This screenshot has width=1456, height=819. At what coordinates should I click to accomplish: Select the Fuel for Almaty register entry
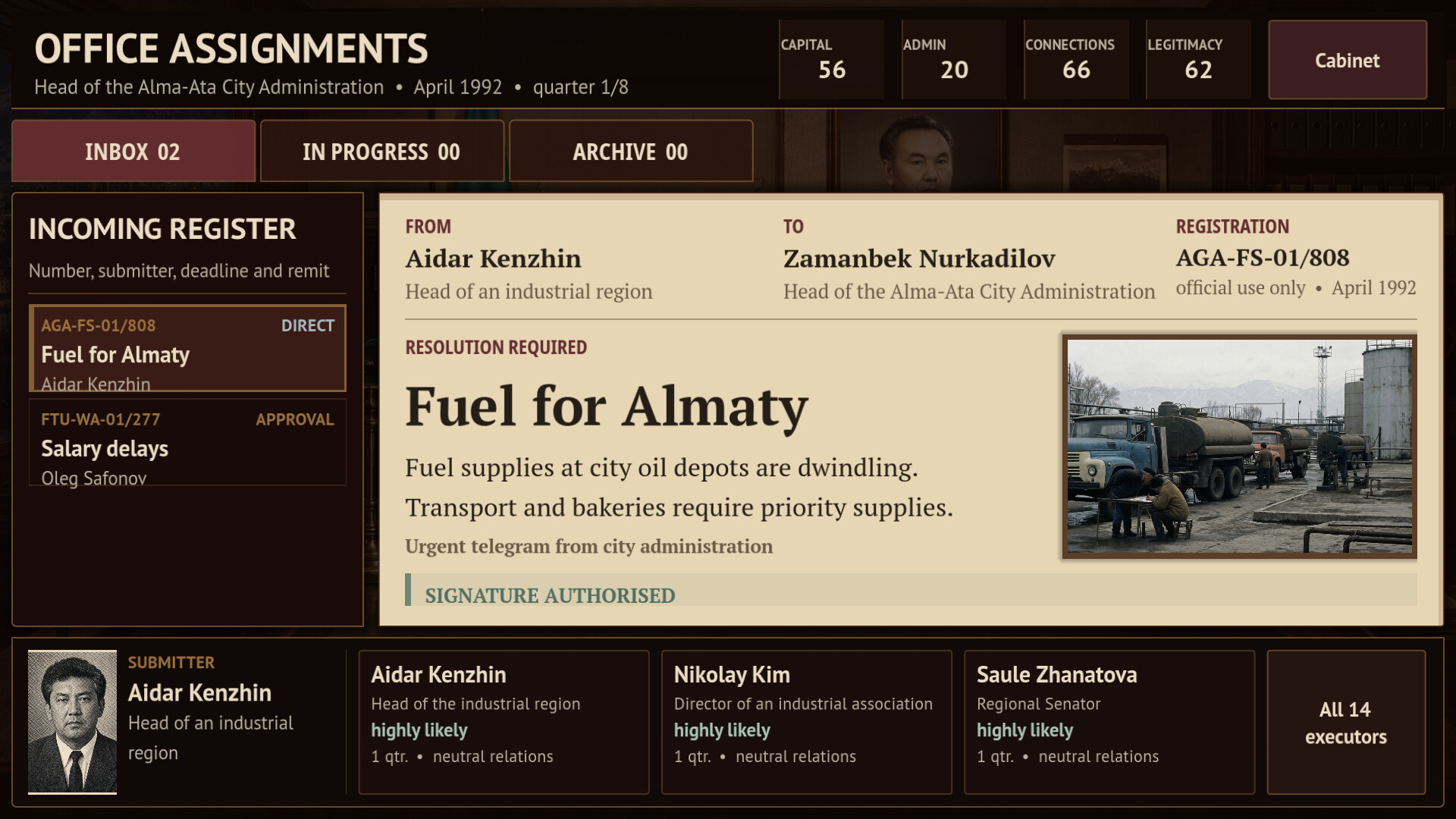point(187,348)
